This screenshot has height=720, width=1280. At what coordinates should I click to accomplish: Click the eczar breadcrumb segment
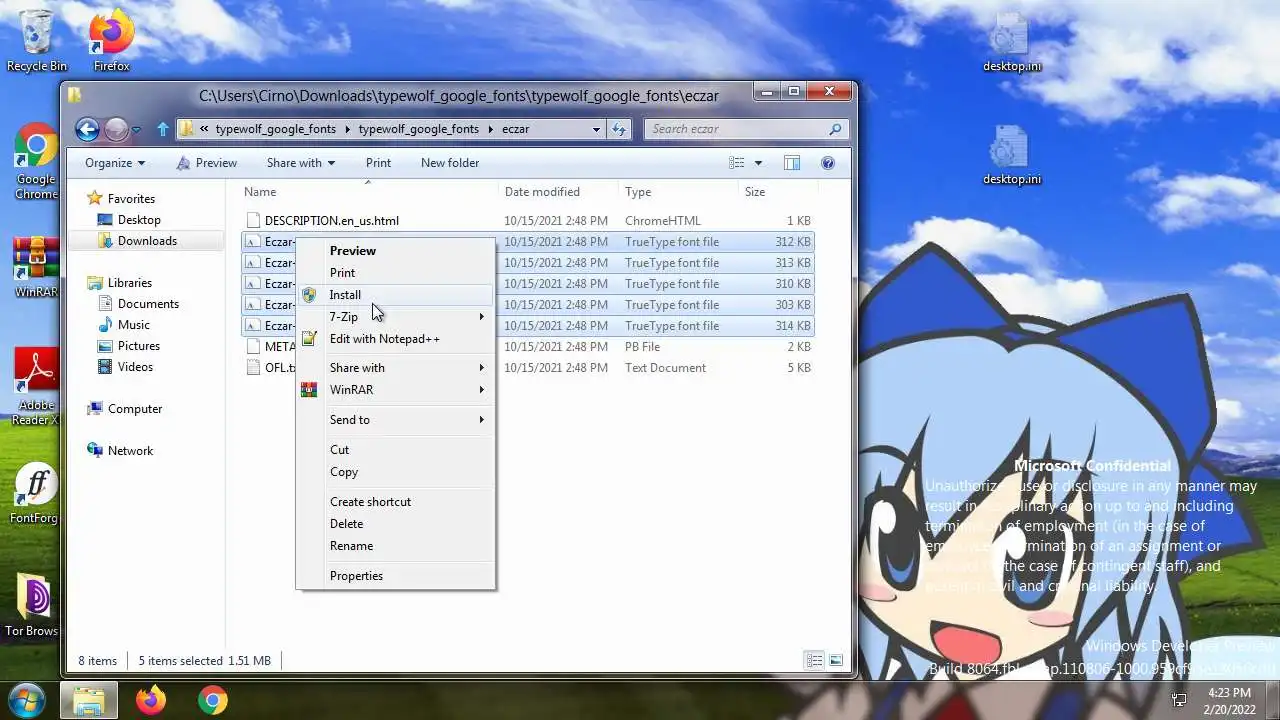(516, 129)
